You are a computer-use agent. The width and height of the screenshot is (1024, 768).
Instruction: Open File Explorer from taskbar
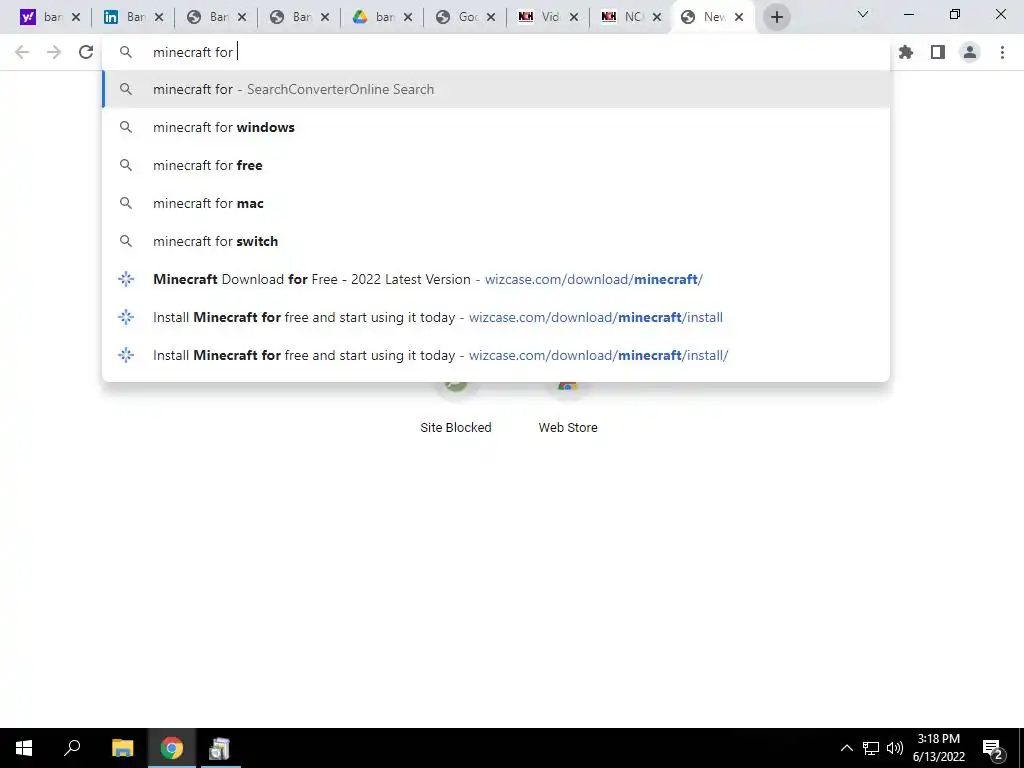click(123, 748)
